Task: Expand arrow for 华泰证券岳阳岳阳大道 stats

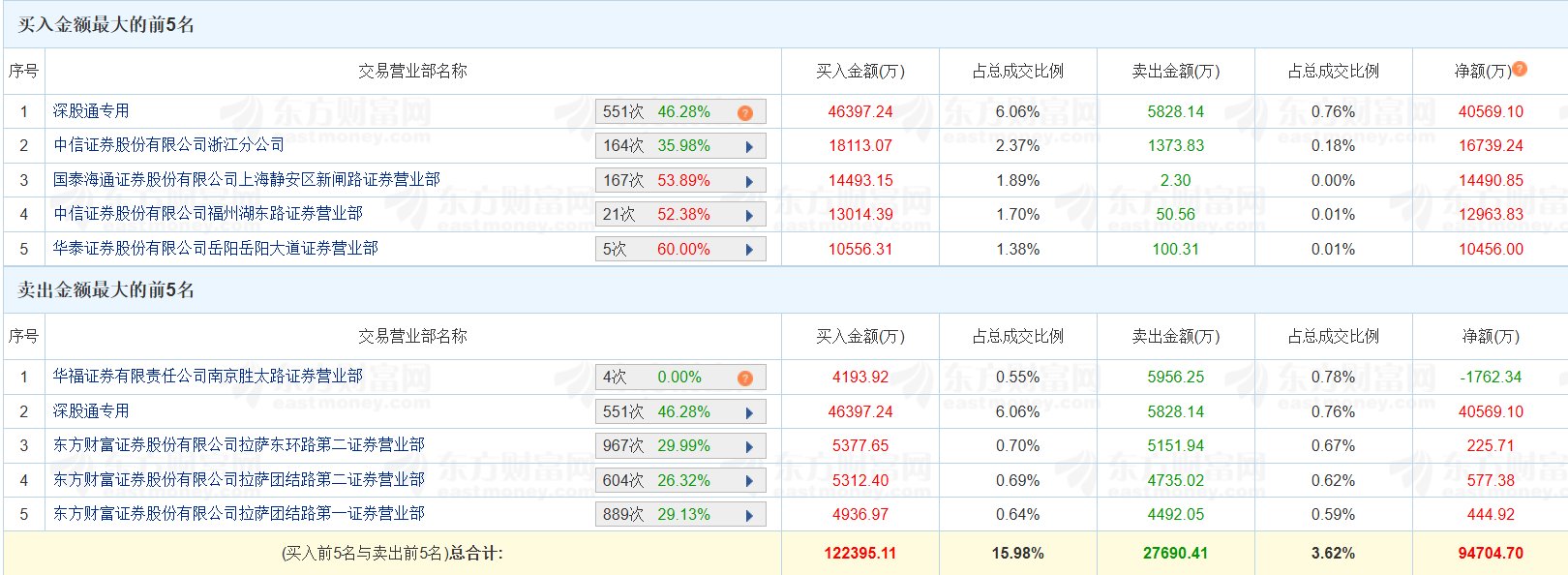Action: (749, 250)
